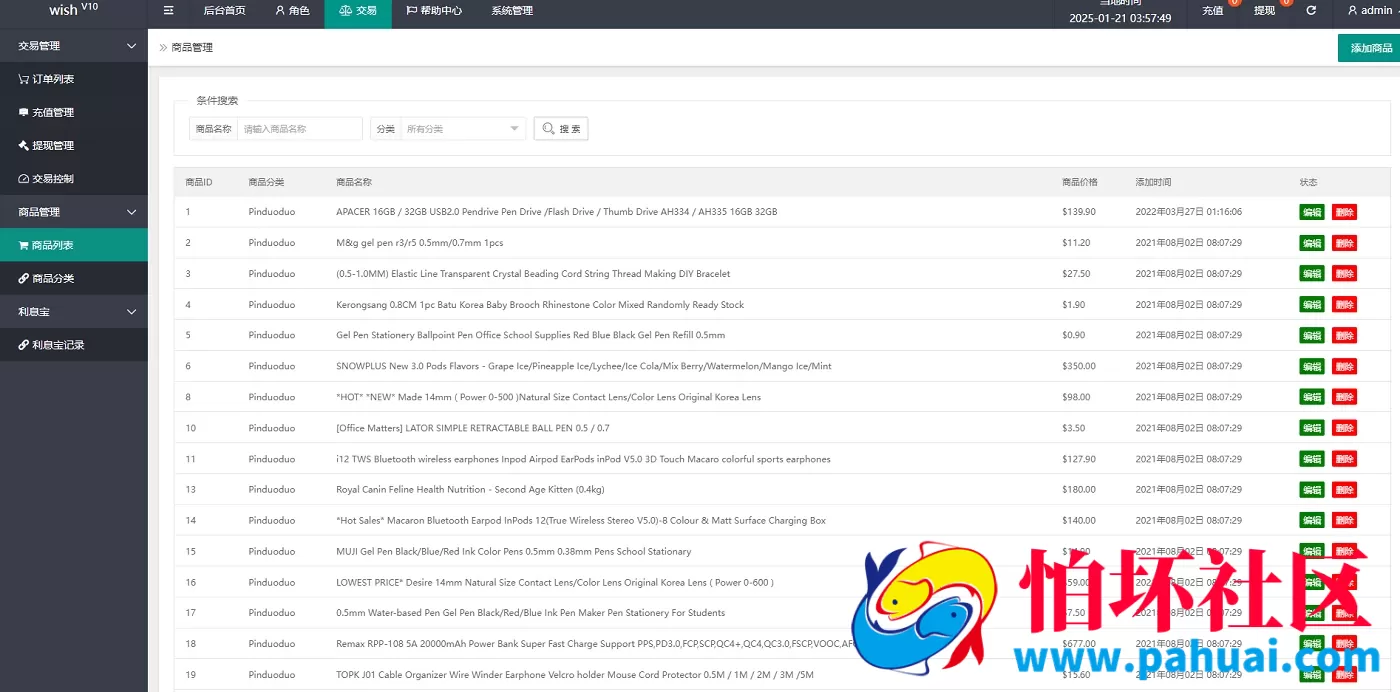Toggle the sidebar with the hamburger icon

[168, 11]
